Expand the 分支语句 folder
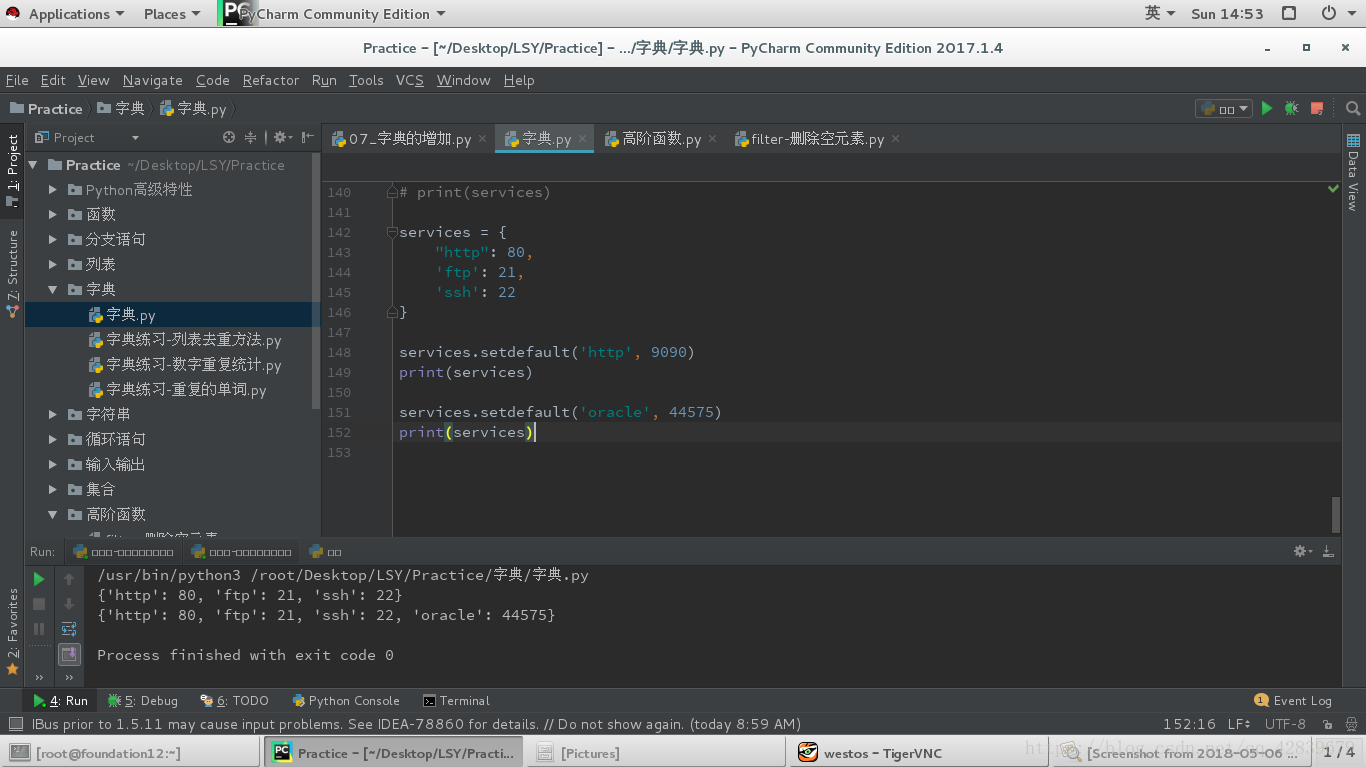 [53, 239]
